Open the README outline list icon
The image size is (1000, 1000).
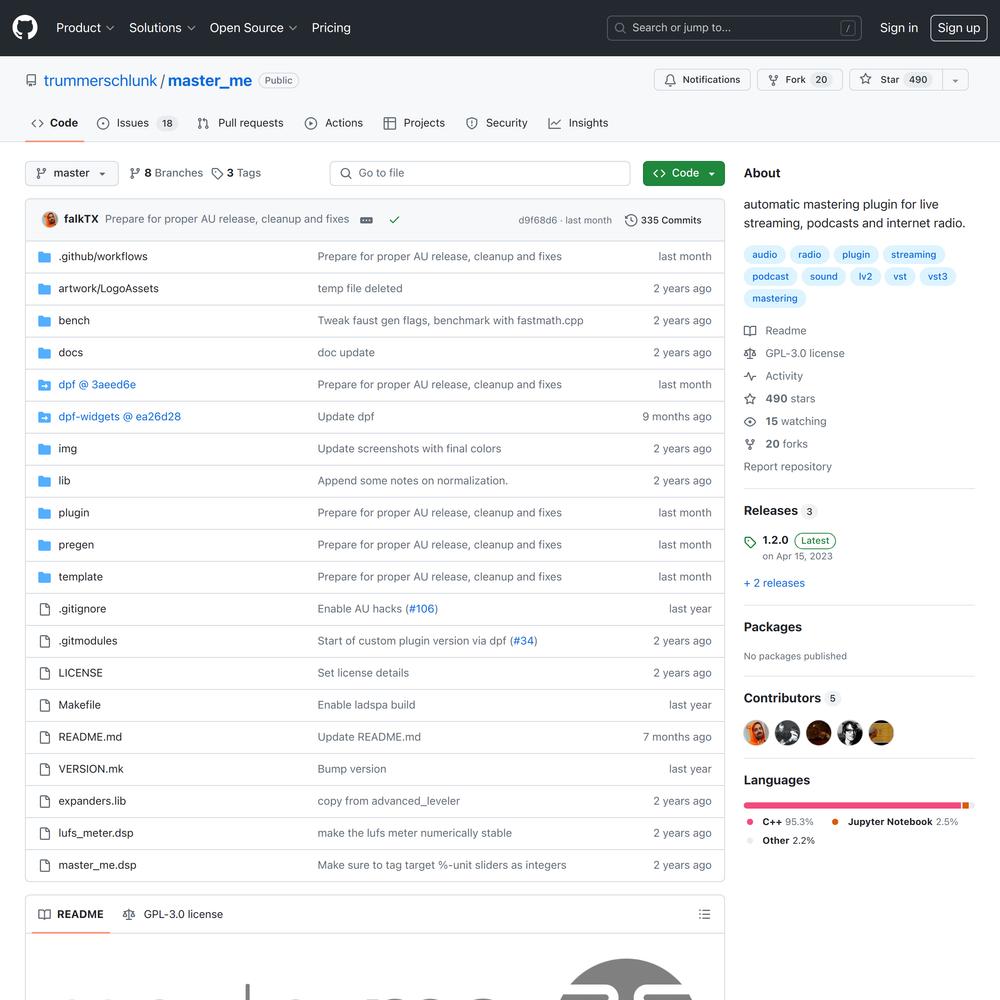704,915
